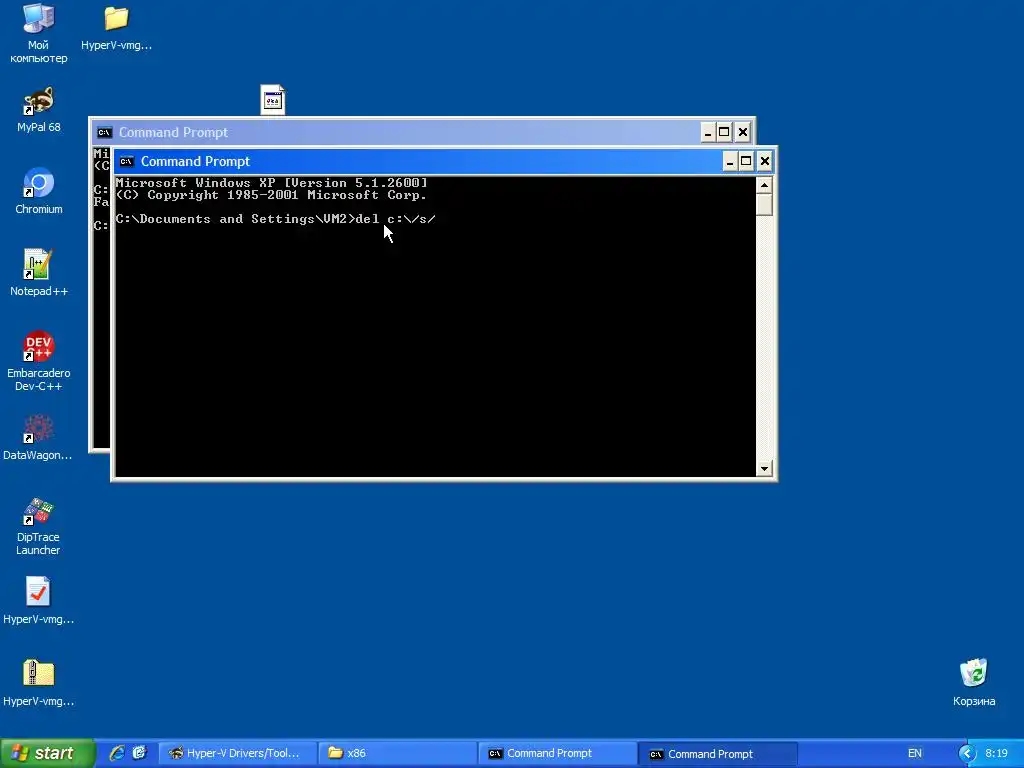Switch to x86 folder taskbar button
Image resolution: width=1024 pixels, height=768 pixels.
tap(398, 753)
